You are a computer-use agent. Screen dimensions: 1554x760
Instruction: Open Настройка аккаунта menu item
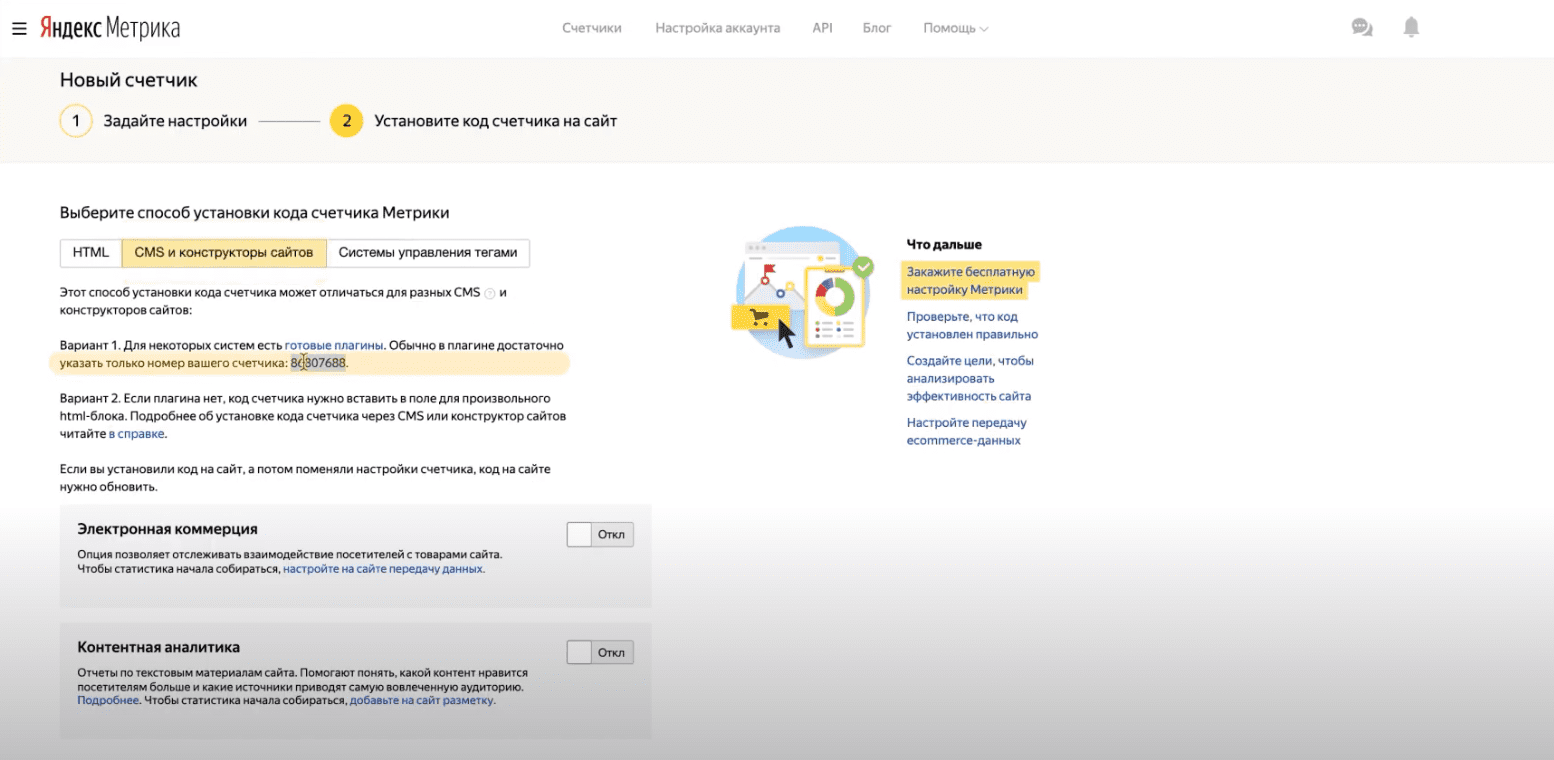point(717,28)
